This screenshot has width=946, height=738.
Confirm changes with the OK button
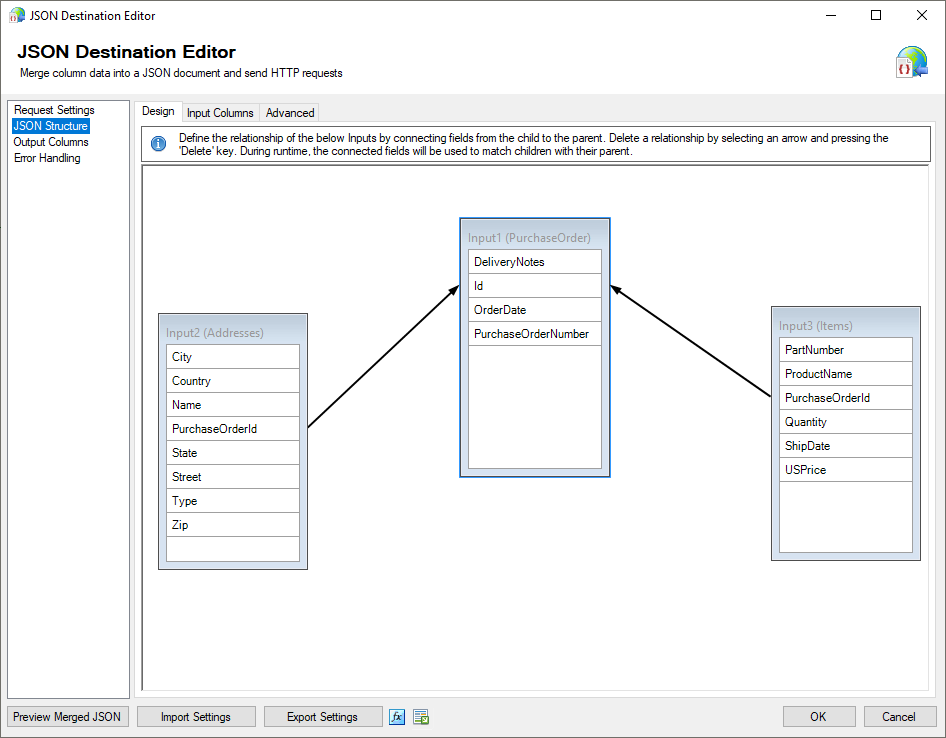click(818, 716)
